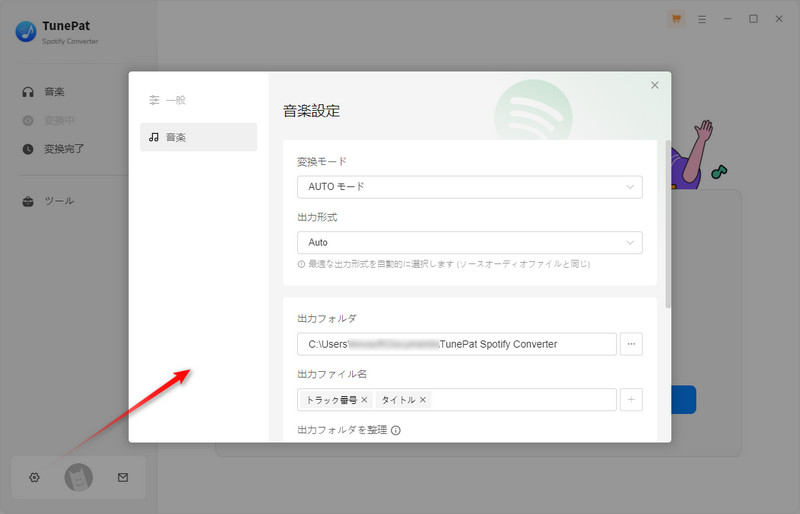
Task: Click the shopping cart icon
Action: [x=677, y=19]
